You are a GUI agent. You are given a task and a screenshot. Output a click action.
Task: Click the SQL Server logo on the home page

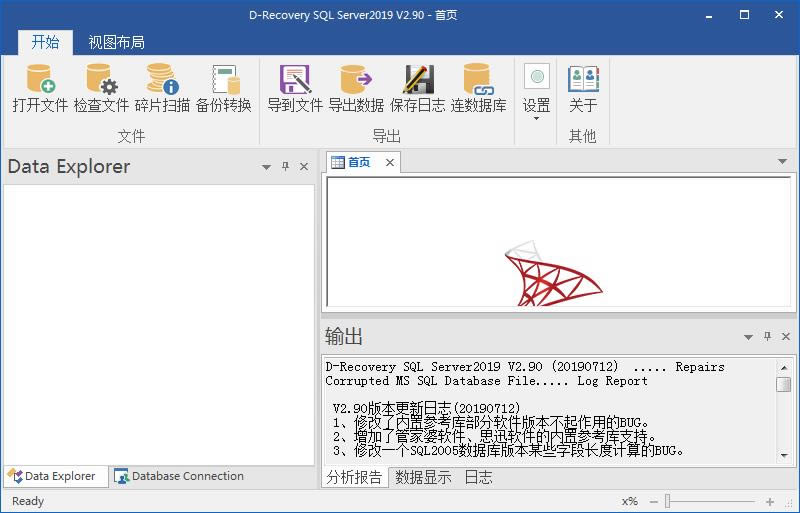tap(553, 274)
